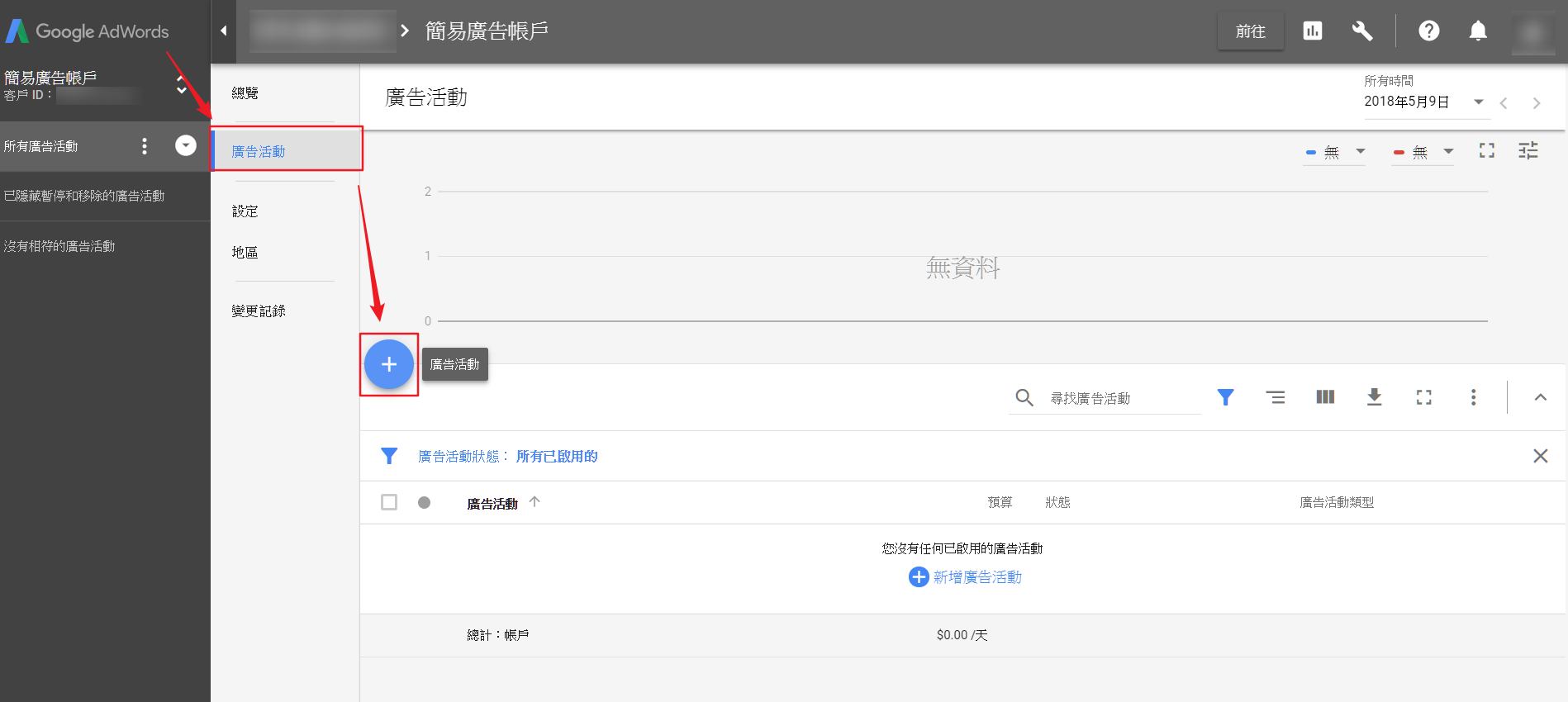The width and height of the screenshot is (1568, 702).
Task: Click the chart adjust sliders icon
Action: coord(1528,150)
